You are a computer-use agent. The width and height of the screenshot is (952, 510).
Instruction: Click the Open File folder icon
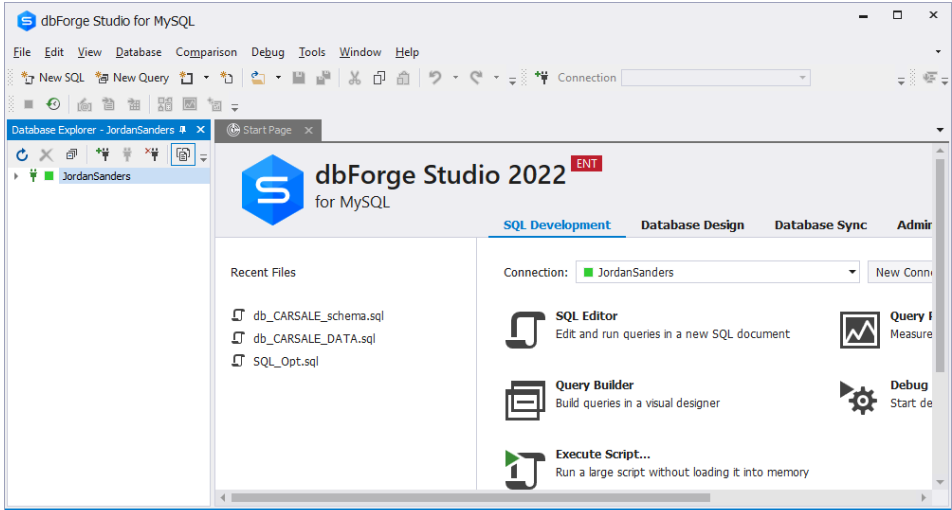click(x=259, y=78)
